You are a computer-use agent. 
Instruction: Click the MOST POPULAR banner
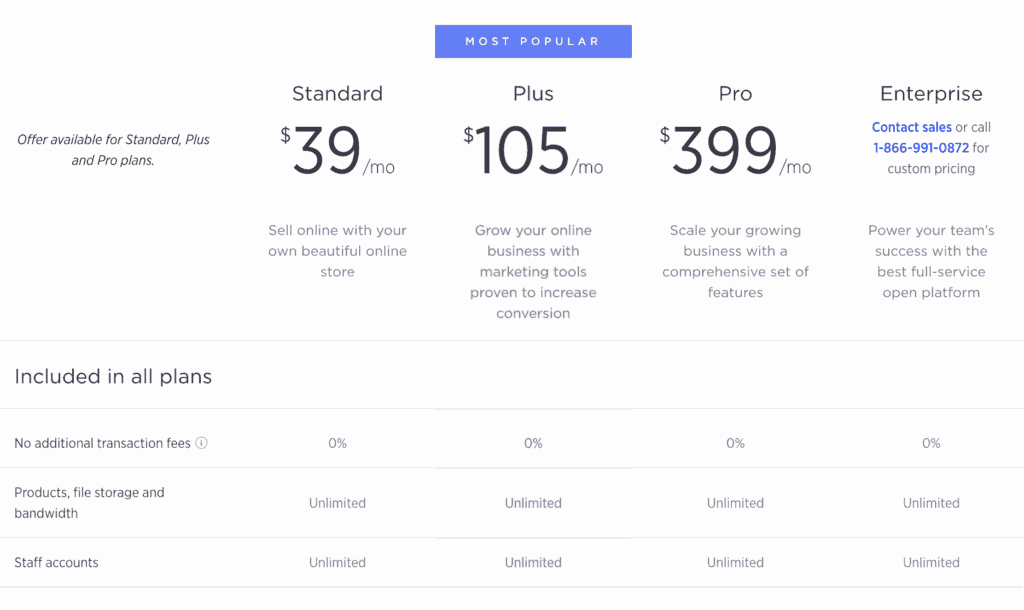[x=533, y=41]
